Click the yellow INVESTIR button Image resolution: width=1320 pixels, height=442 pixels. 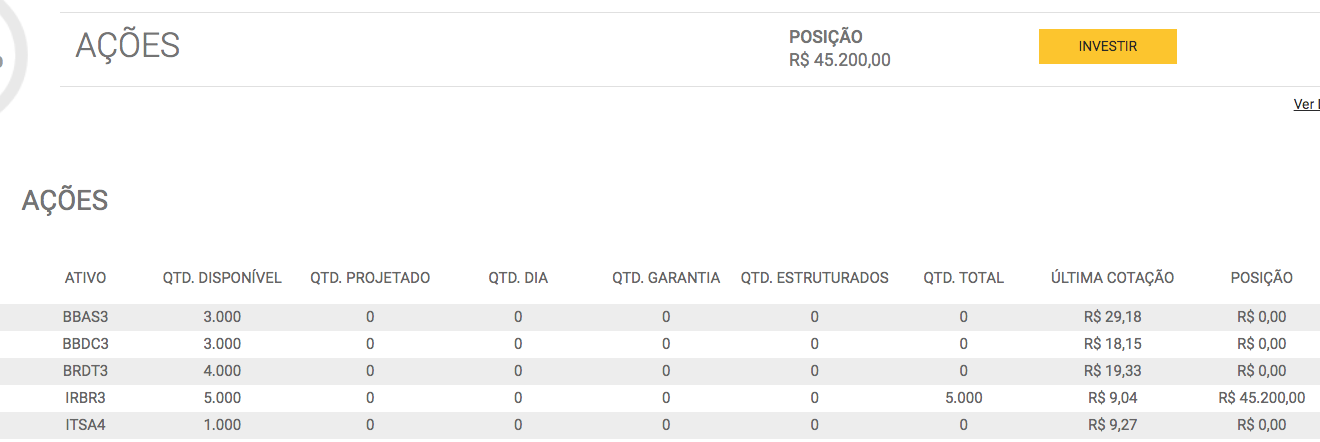1107,46
